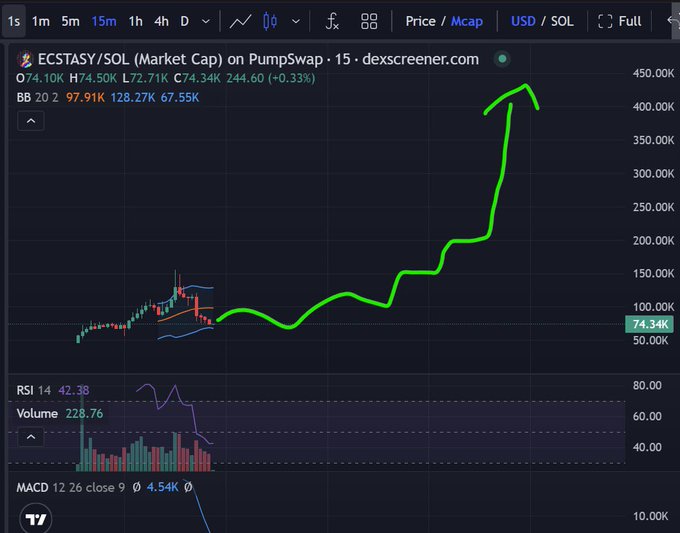Enter Full screen chart mode

coord(619,21)
